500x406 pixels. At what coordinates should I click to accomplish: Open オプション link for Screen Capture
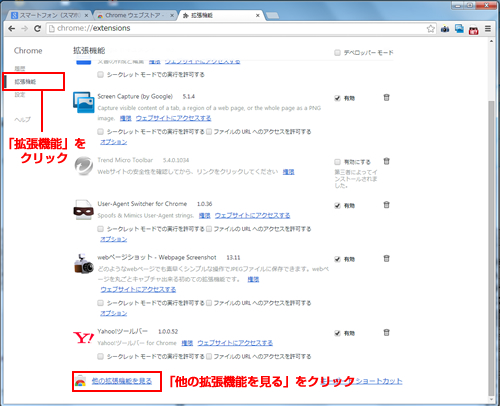coord(114,142)
